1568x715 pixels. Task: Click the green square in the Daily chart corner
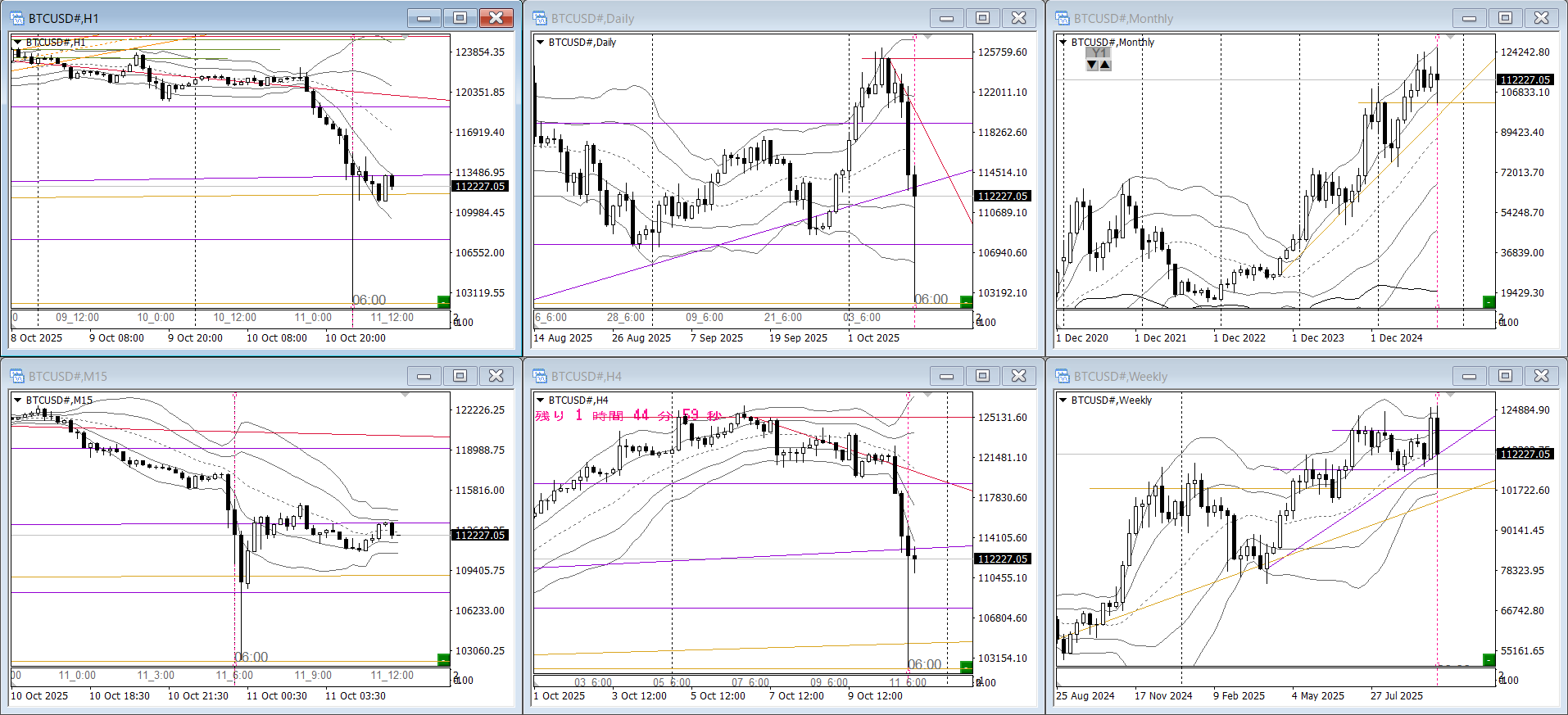point(966,301)
